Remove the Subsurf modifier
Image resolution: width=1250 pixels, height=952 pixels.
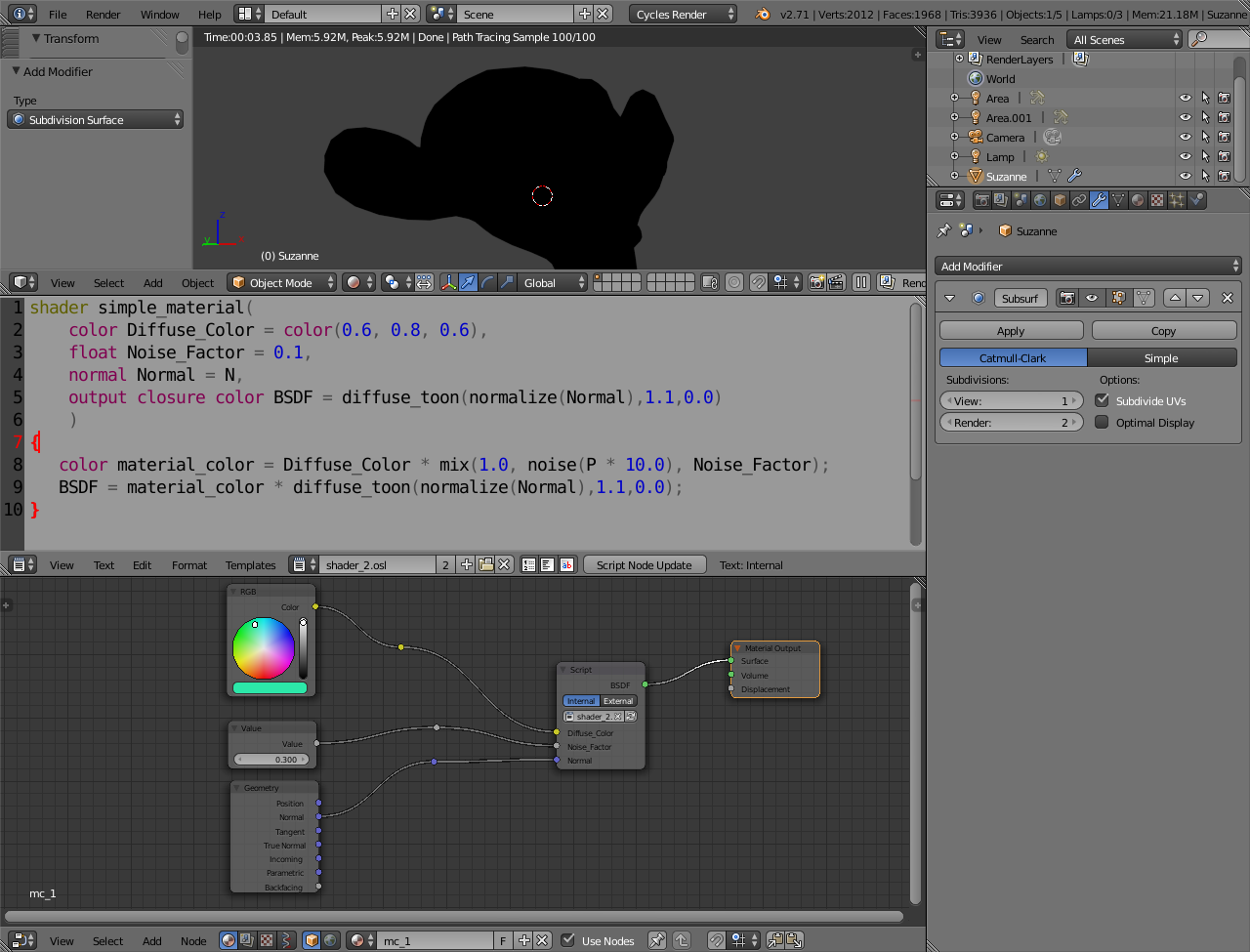coord(1228,298)
